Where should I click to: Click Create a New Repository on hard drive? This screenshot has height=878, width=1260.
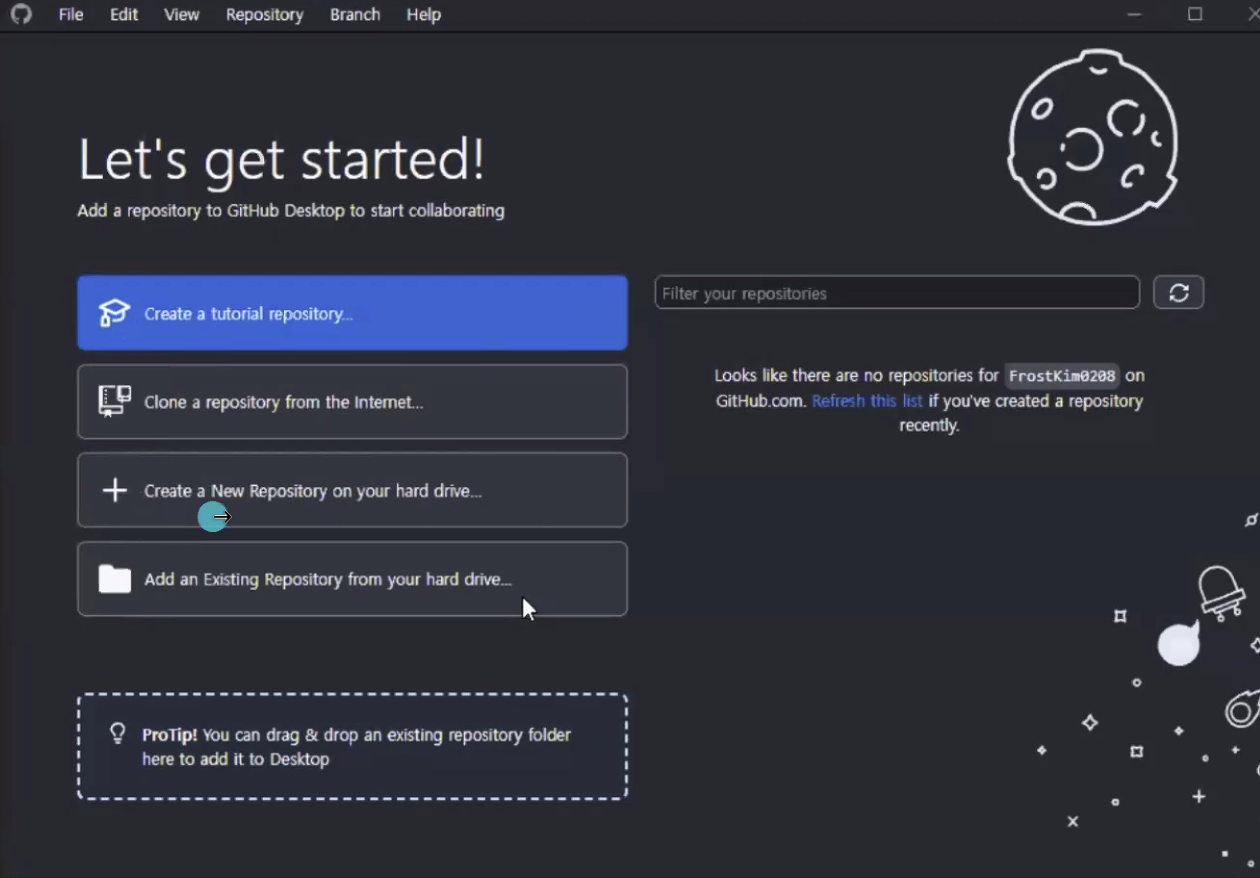click(x=352, y=490)
